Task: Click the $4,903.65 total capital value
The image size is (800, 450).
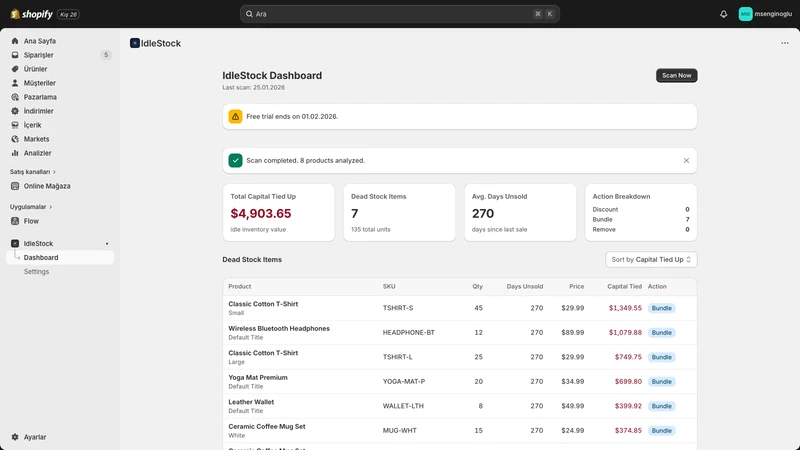Action: pyautogui.click(x=261, y=214)
